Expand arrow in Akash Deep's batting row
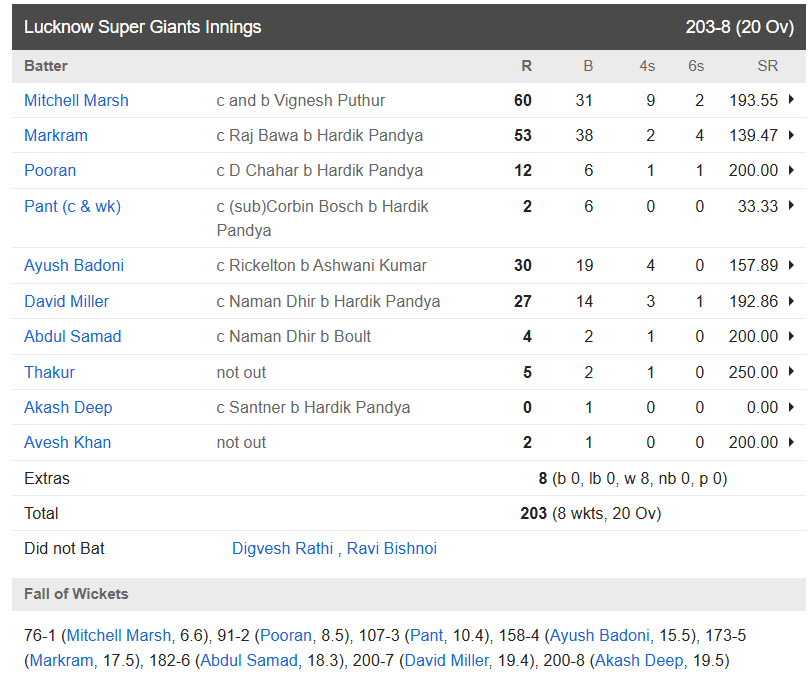Image resolution: width=812 pixels, height=681 pixels. pyautogui.click(x=792, y=407)
